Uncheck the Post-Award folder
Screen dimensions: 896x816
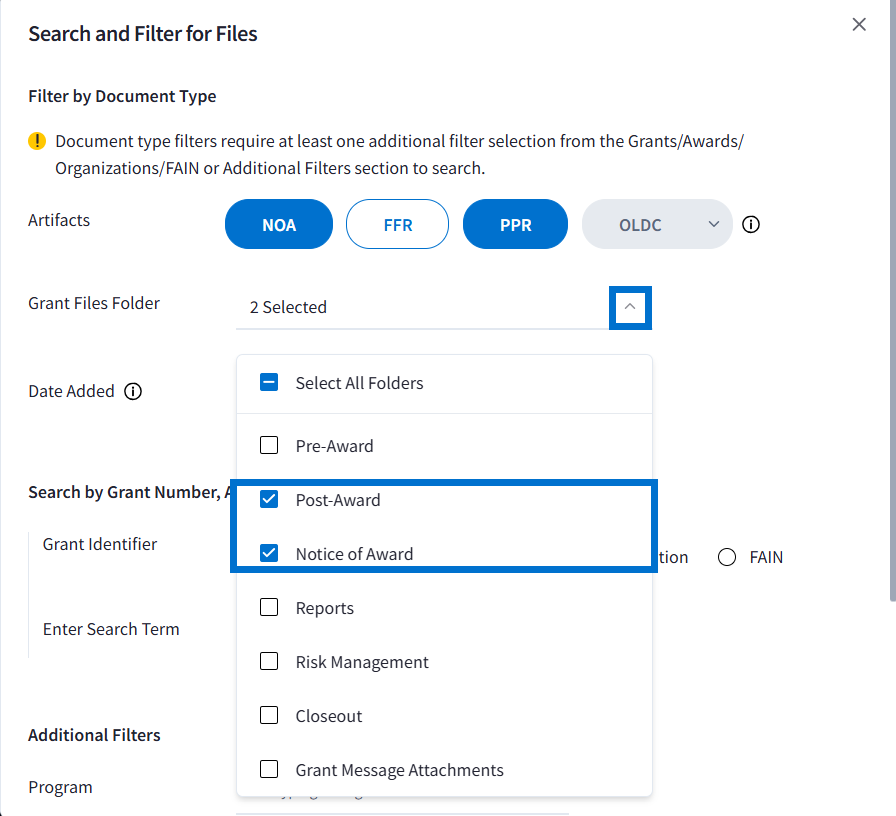[269, 500]
